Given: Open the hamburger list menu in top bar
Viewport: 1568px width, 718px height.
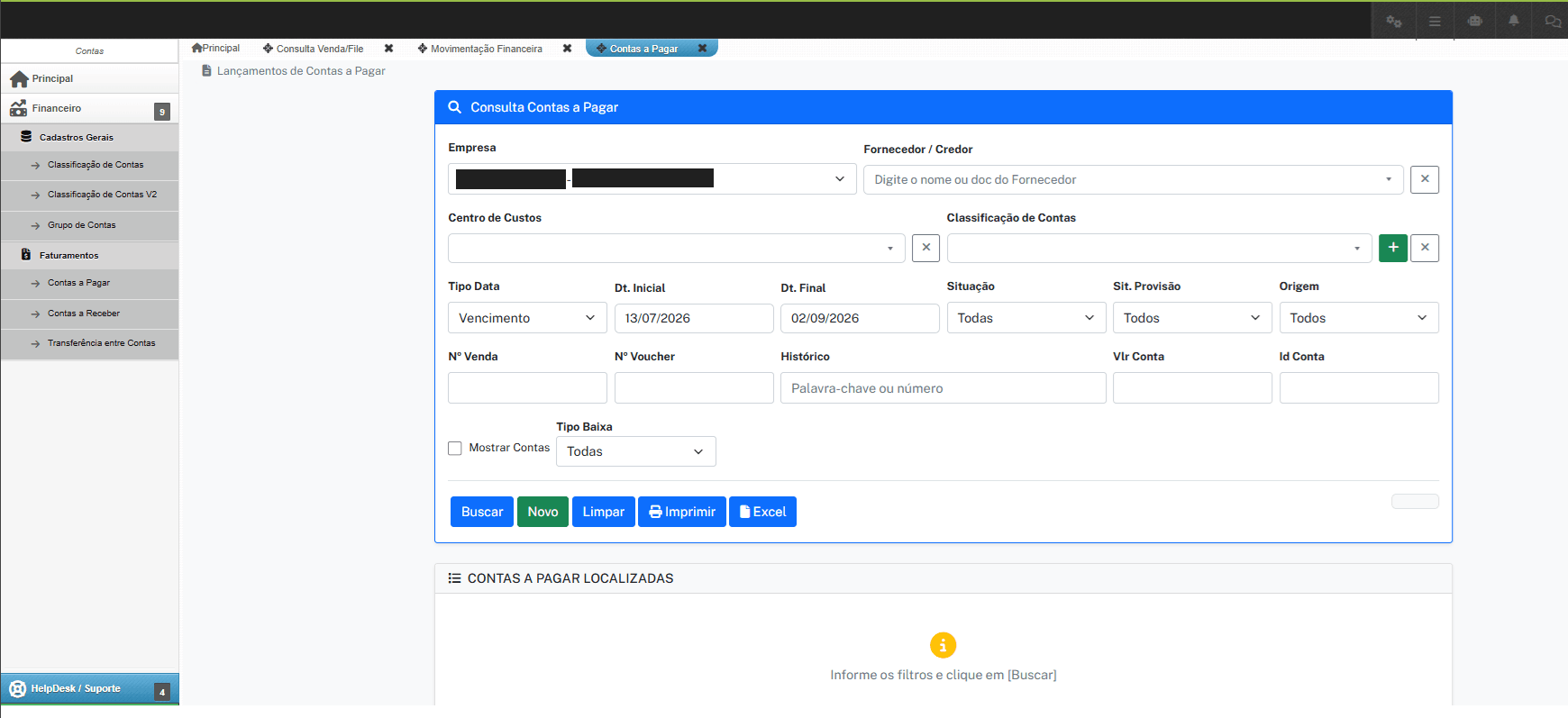Looking at the screenshot, I should [x=1435, y=21].
